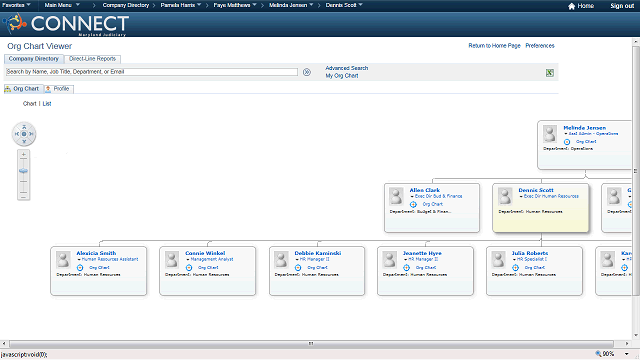Pan chart left arrow
The height and width of the screenshot is (360, 640).
(17, 134)
